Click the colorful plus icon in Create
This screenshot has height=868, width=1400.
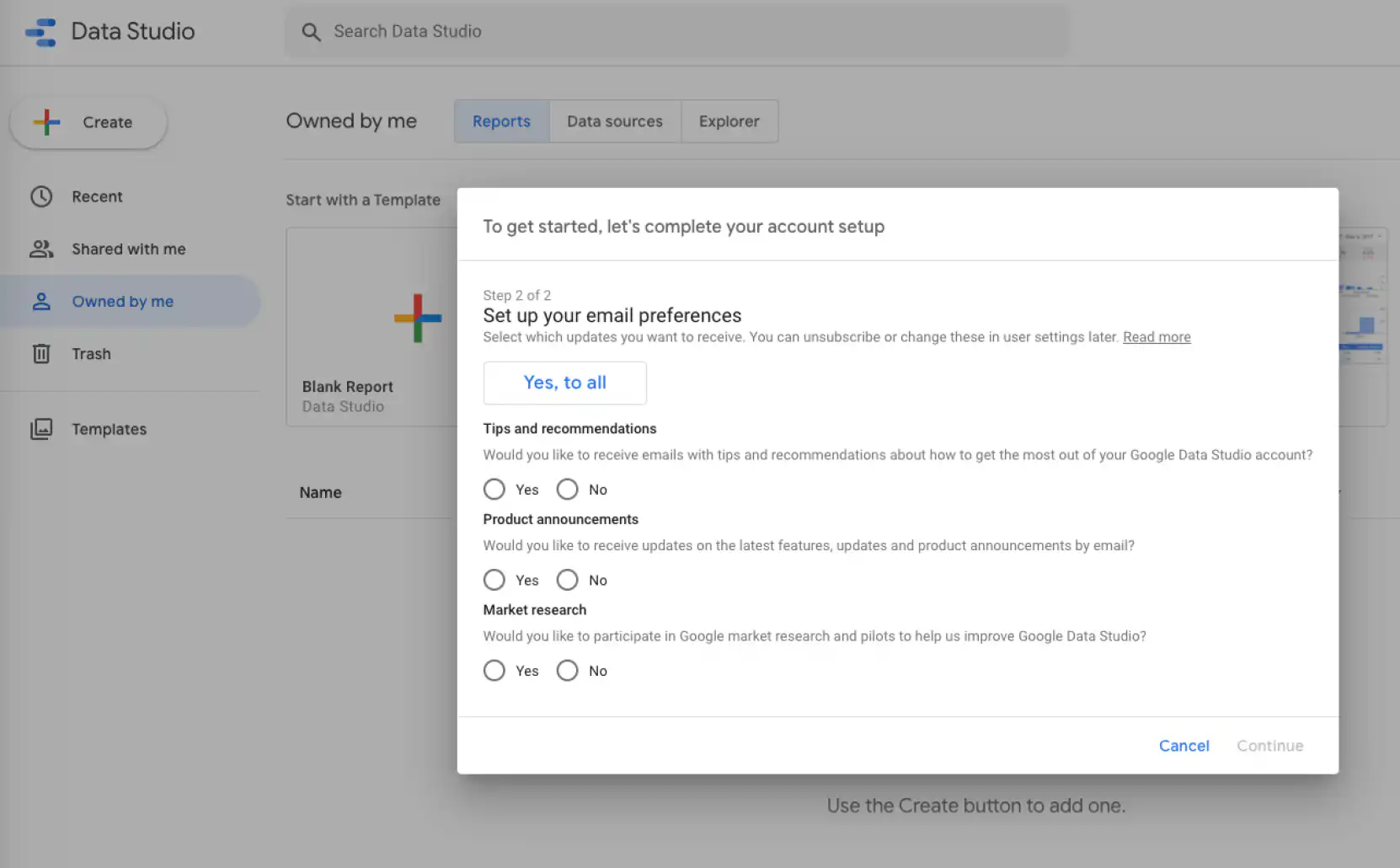47,122
